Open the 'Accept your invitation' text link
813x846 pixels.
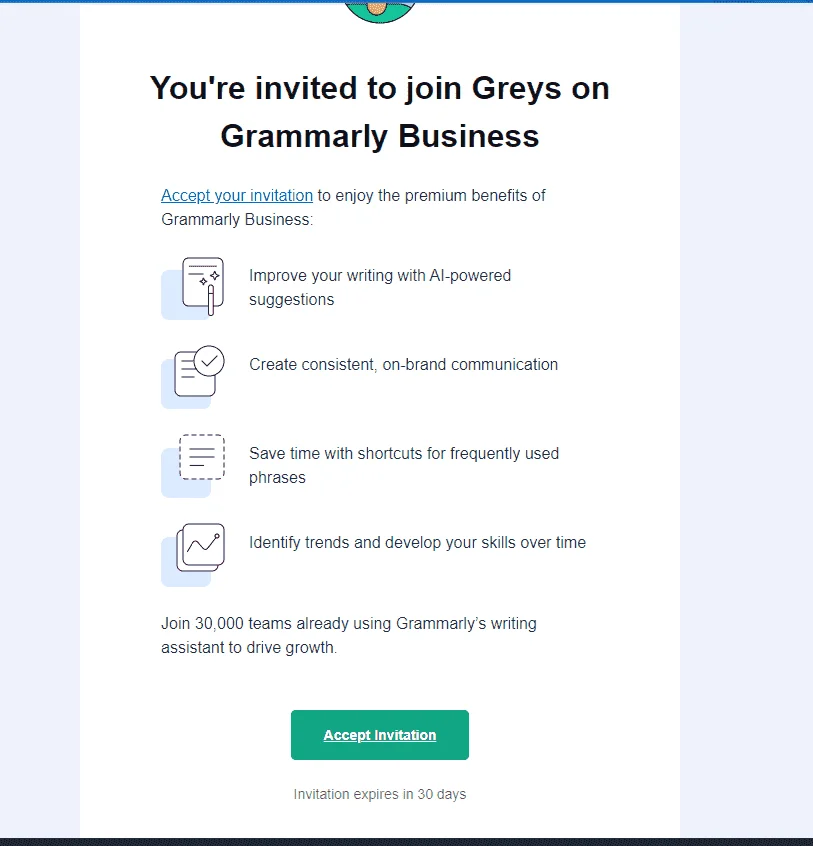(237, 195)
